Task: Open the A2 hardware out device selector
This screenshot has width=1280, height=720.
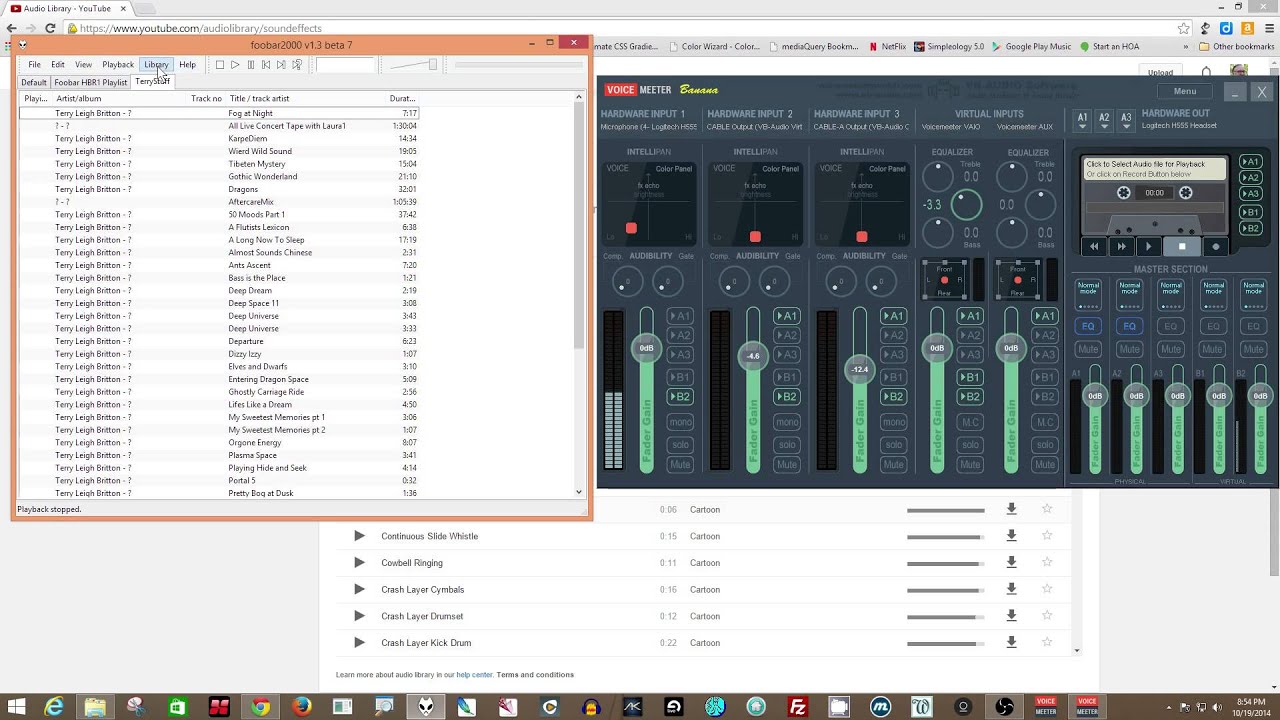Action: pyautogui.click(x=1104, y=120)
